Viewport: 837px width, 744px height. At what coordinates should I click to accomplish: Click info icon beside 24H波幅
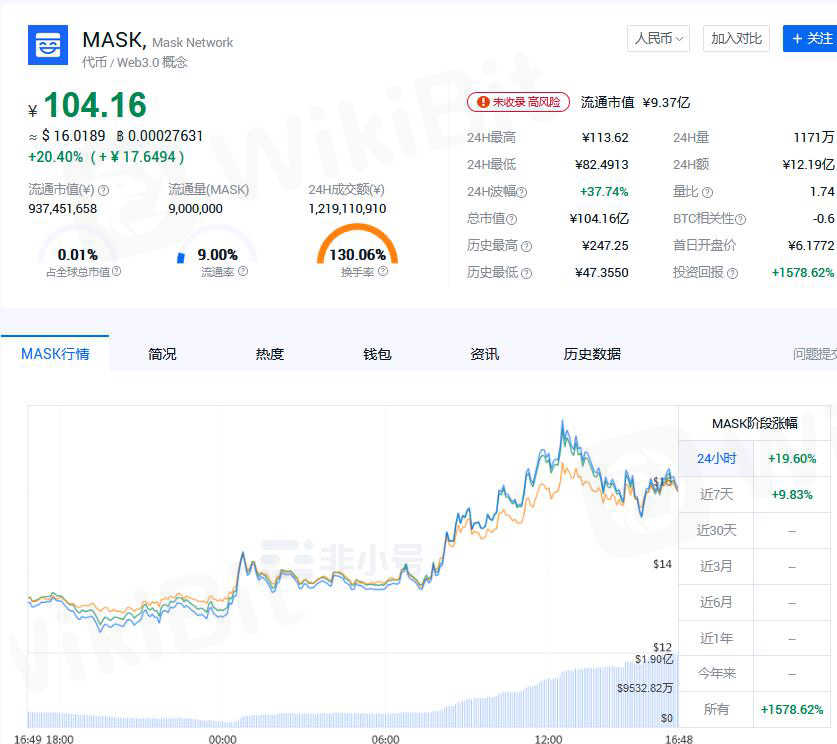coord(521,192)
